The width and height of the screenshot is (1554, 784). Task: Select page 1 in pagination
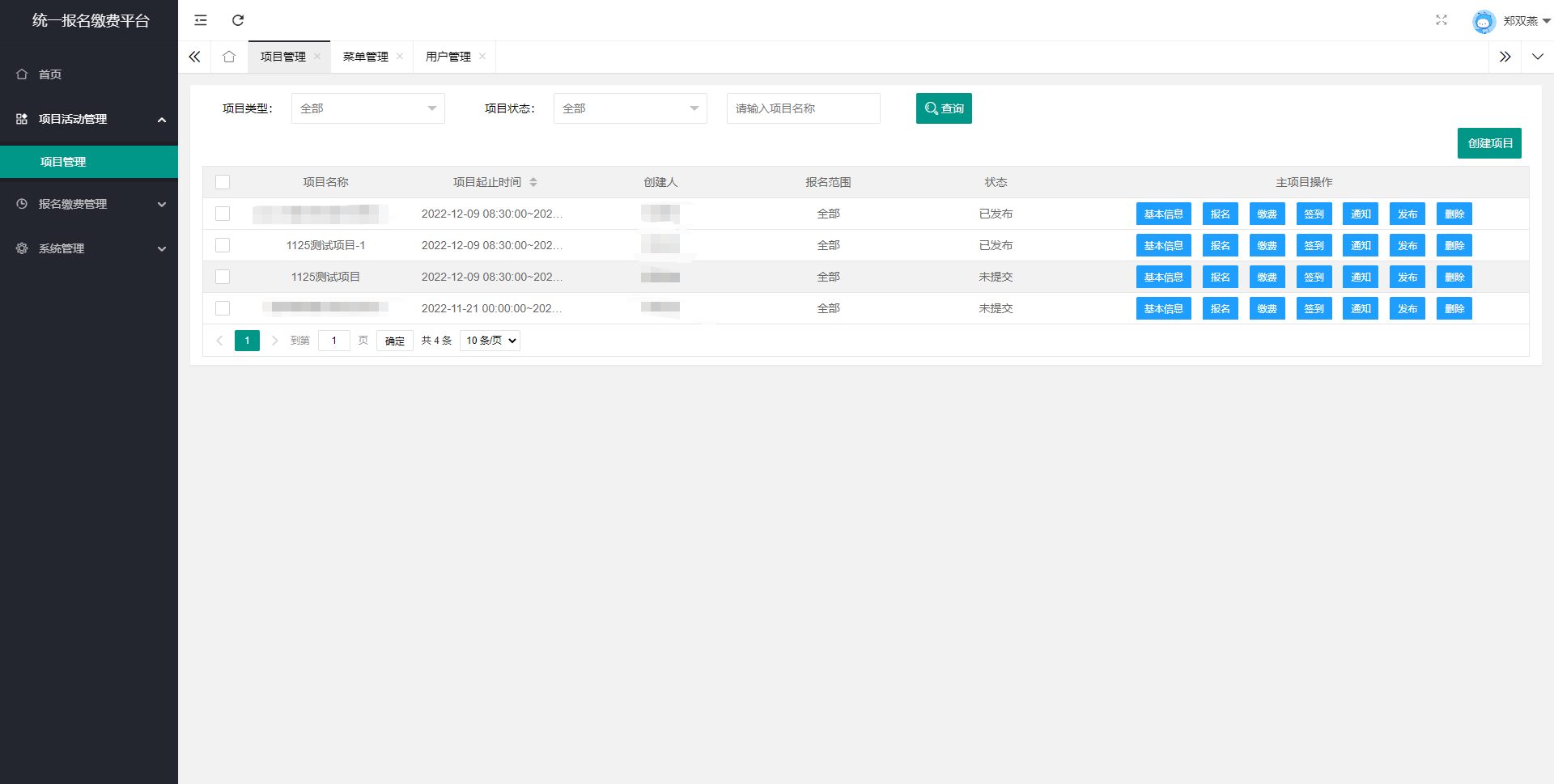pyautogui.click(x=247, y=341)
